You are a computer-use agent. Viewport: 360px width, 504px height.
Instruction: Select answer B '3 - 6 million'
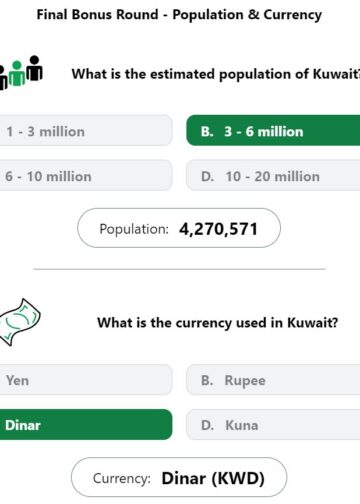pyautogui.click(x=273, y=131)
